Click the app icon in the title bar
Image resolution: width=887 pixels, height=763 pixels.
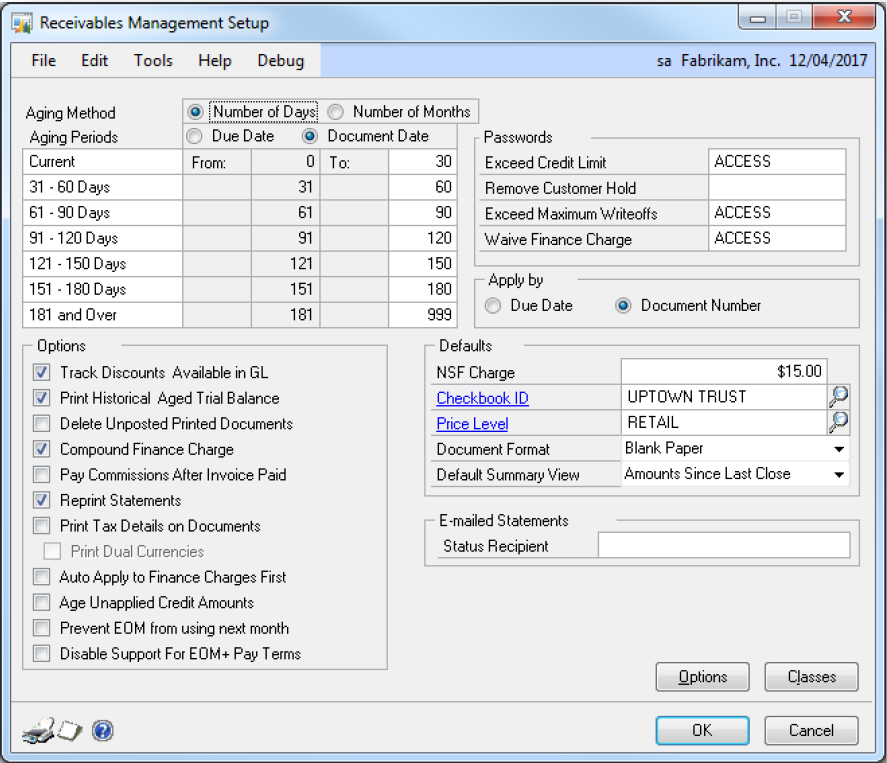click(x=22, y=22)
